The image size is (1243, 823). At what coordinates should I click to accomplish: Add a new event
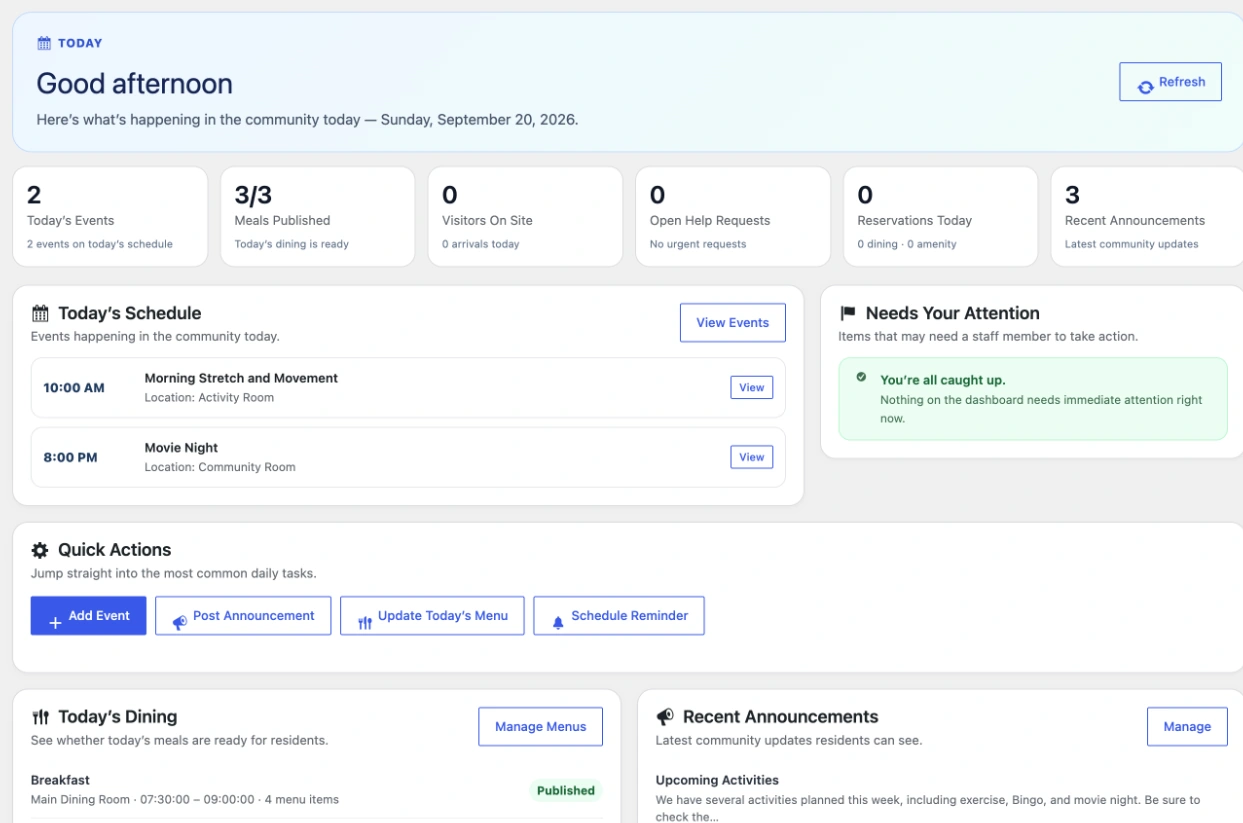coord(88,616)
